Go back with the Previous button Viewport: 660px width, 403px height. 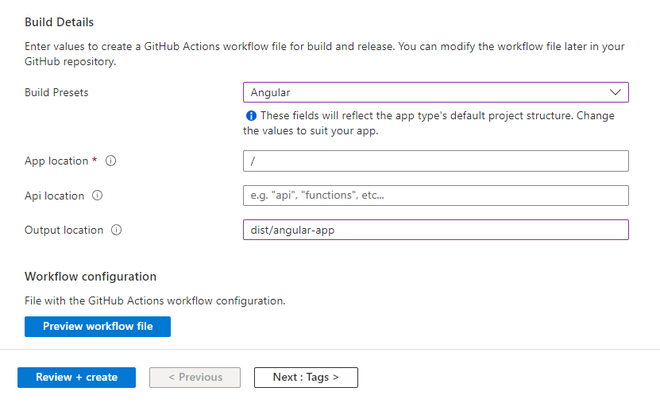[195, 377]
